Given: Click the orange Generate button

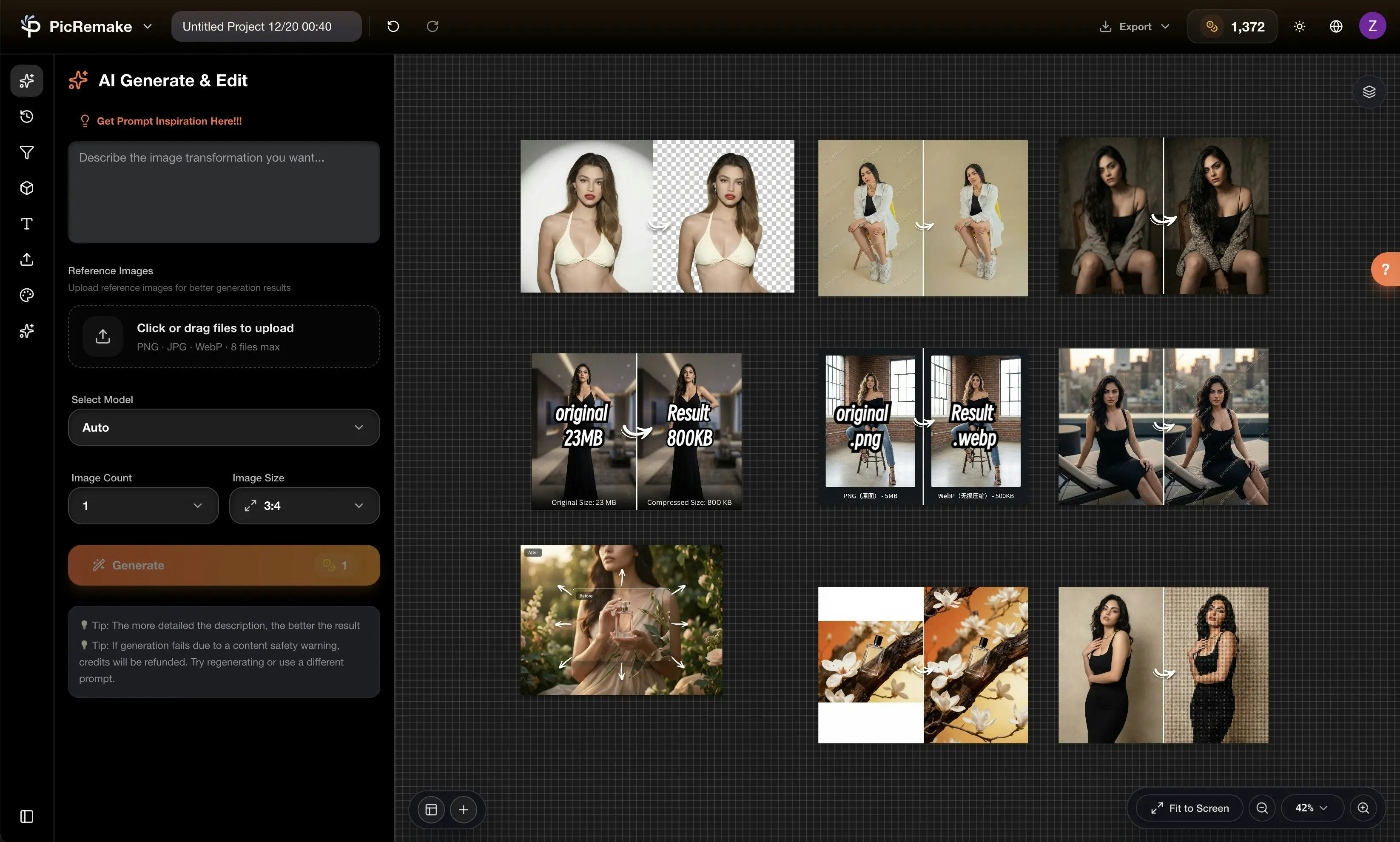Looking at the screenshot, I should (224, 565).
